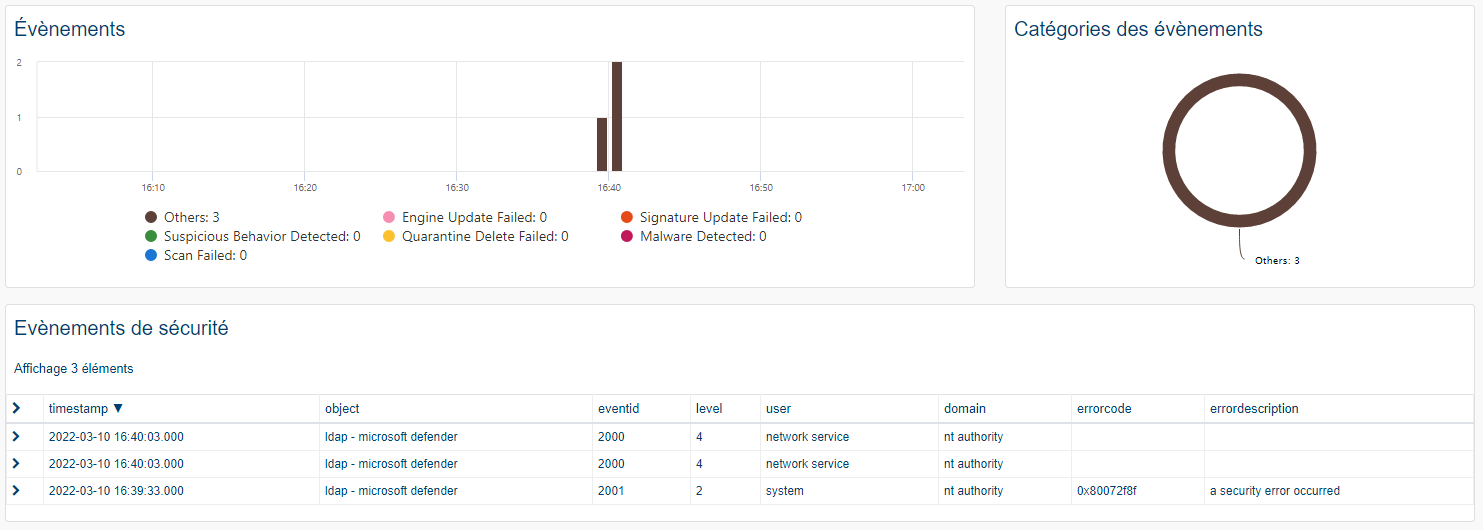This screenshot has height=530, width=1483.
Task: Click the 'Others: 3' donut chart label
Action: (1277, 261)
